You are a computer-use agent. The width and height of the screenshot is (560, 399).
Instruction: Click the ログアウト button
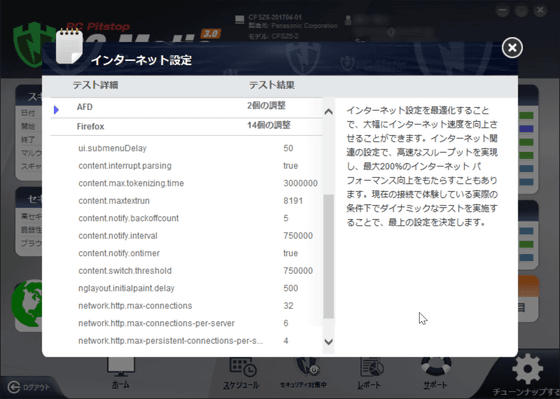coord(29,387)
